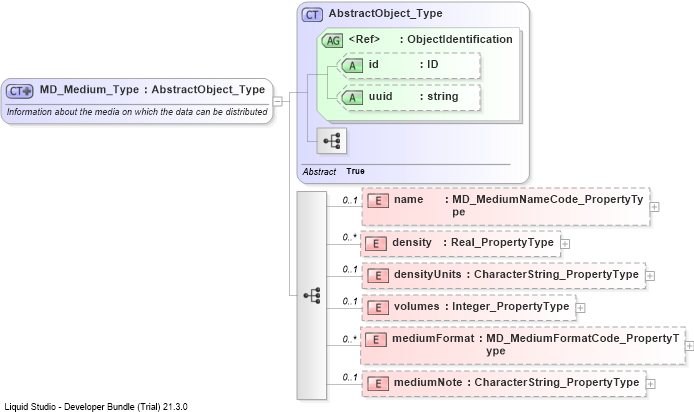Select mediumFormat MD_MediumFormatCode_PropertyType label
694x412 pixels.
(536, 344)
